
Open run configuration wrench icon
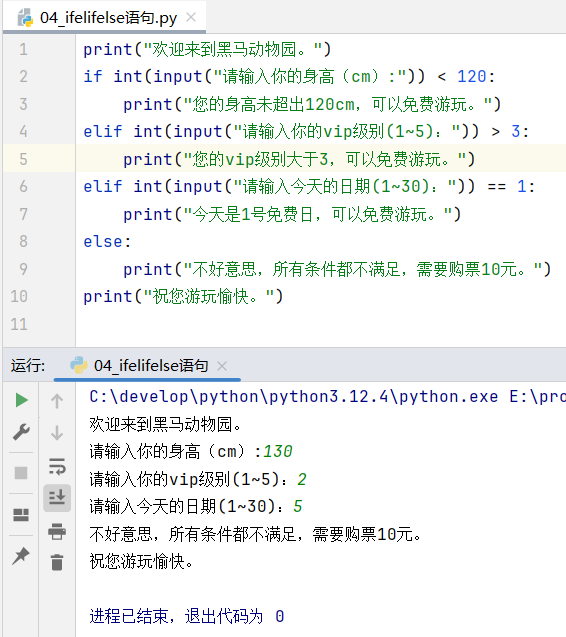(x=21, y=432)
